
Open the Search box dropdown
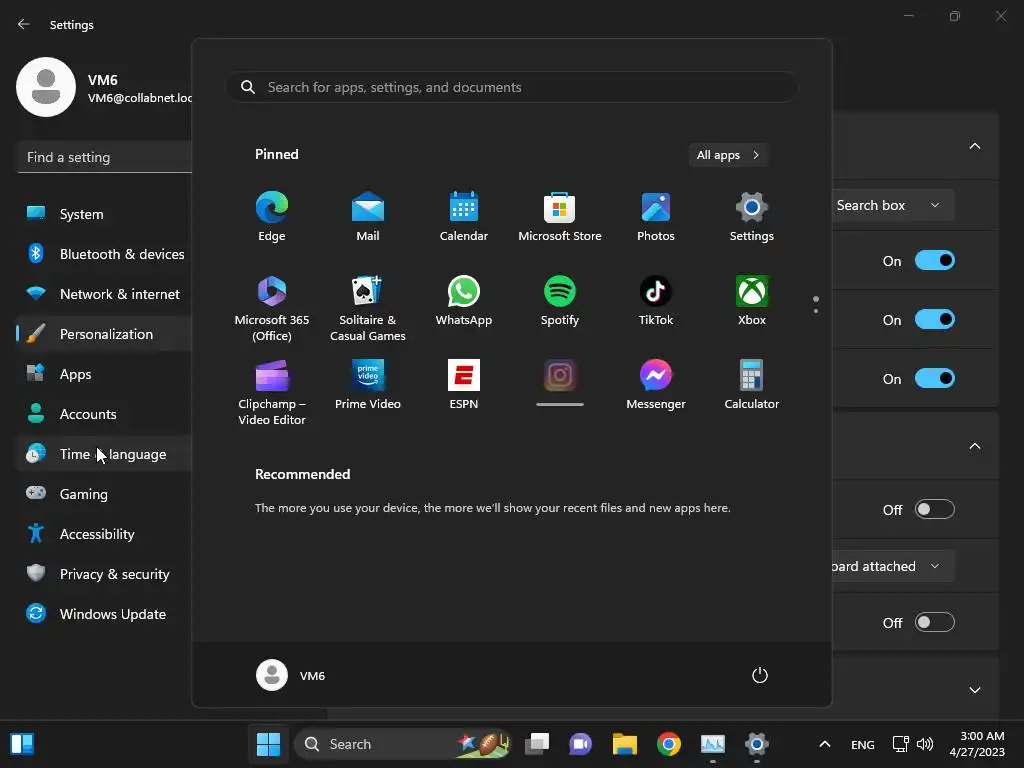point(893,205)
